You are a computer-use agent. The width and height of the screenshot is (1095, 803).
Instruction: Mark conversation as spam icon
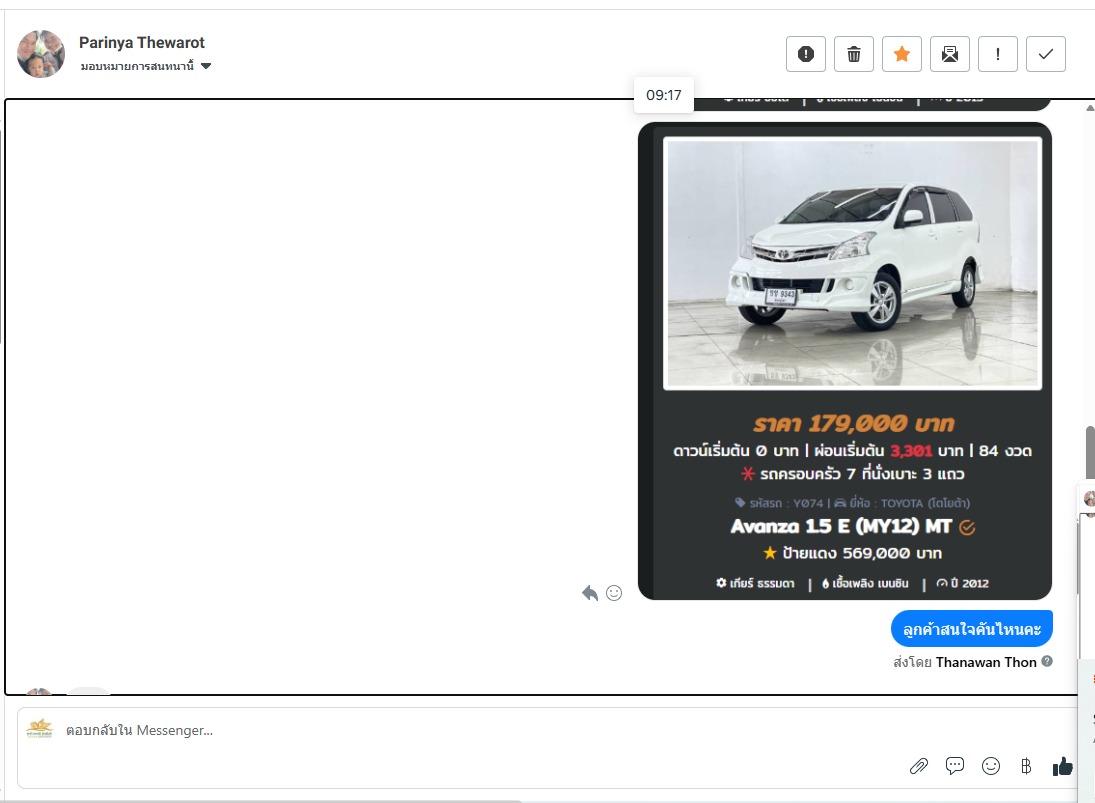(x=806, y=54)
